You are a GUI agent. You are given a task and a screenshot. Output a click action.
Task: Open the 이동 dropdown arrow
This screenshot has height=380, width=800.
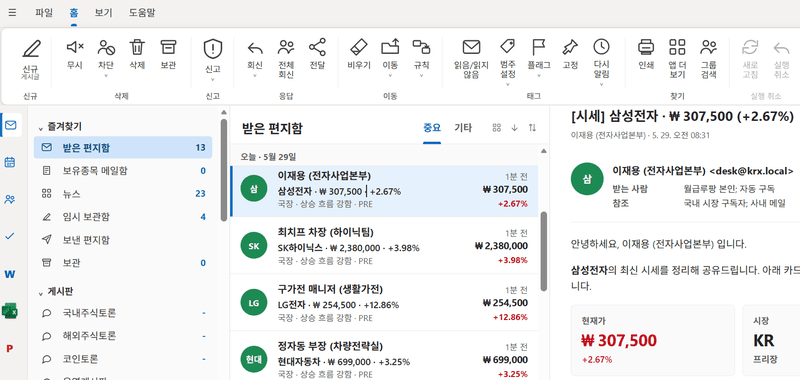click(390, 75)
